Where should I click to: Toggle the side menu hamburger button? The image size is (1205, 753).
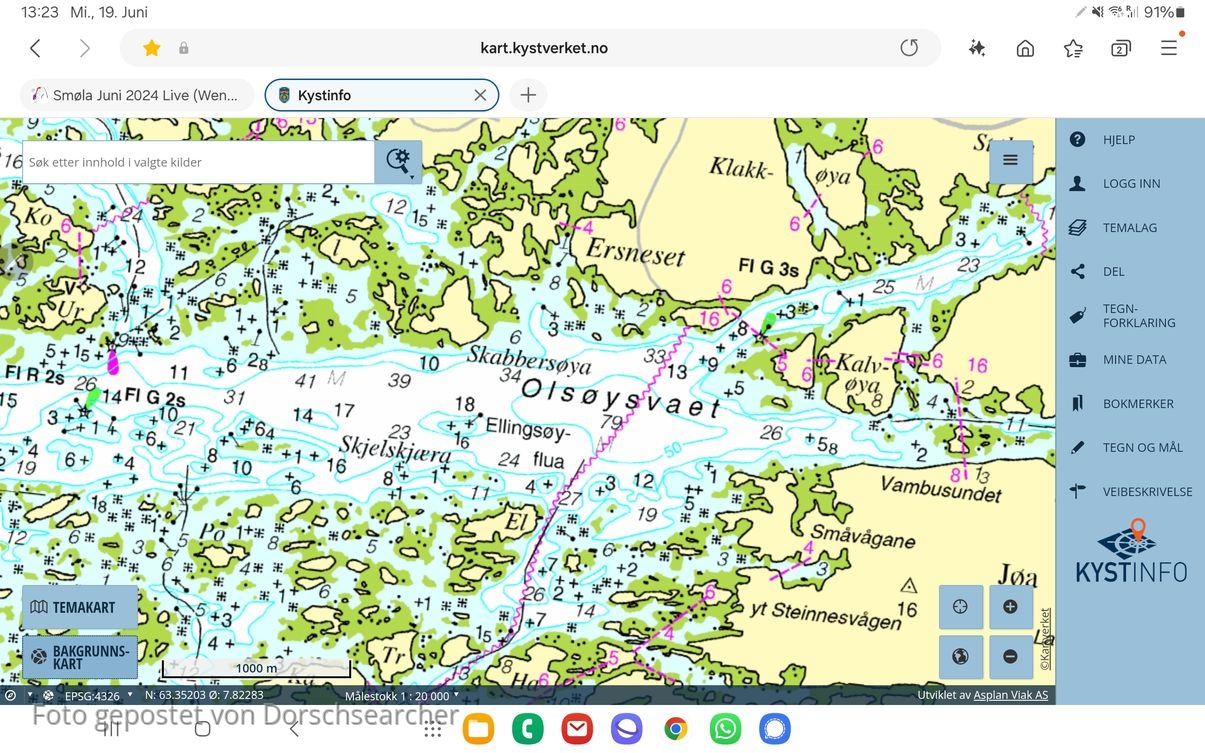pyautogui.click(x=1010, y=160)
